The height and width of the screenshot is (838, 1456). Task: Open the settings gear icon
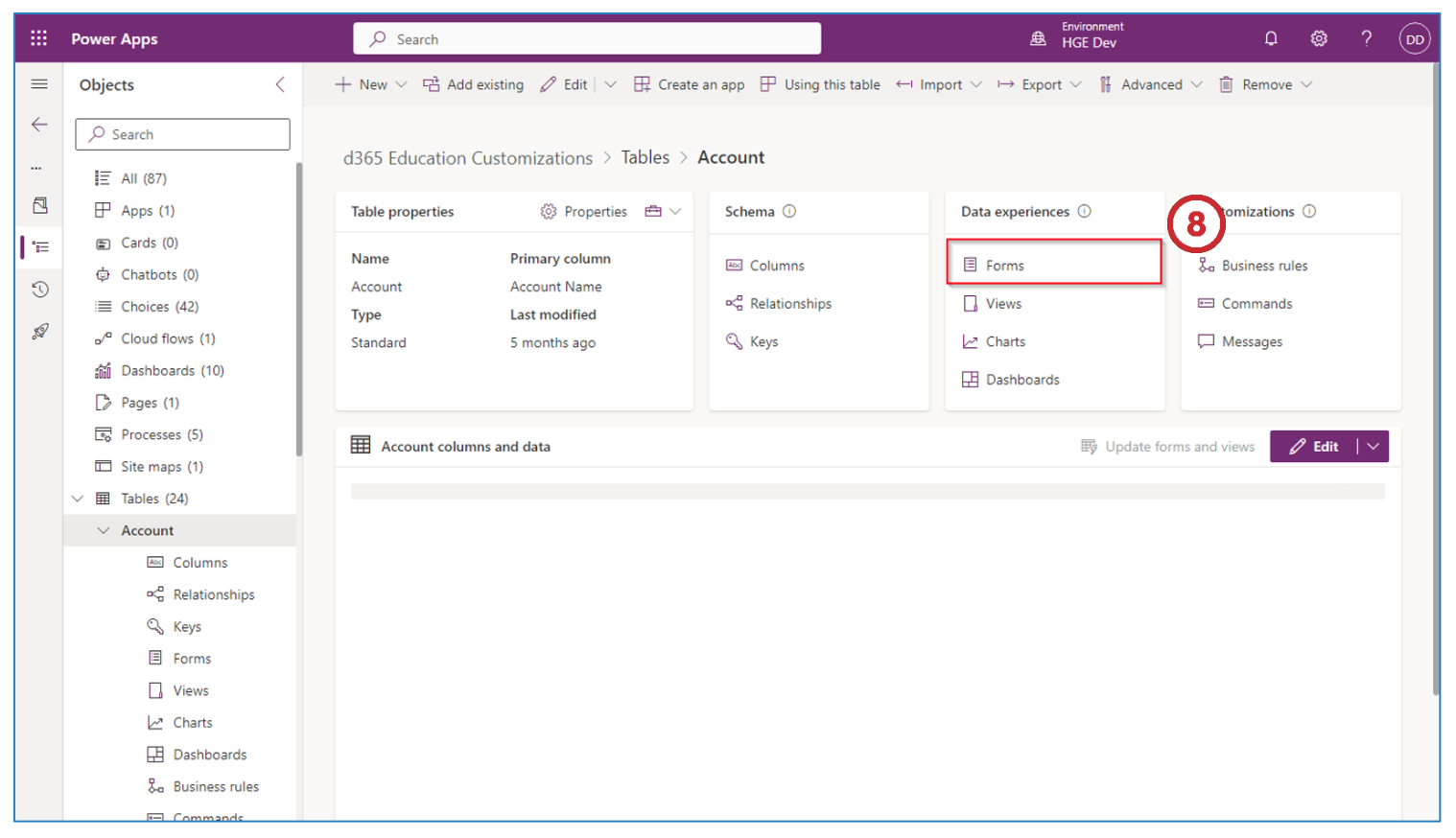tap(1319, 38)
